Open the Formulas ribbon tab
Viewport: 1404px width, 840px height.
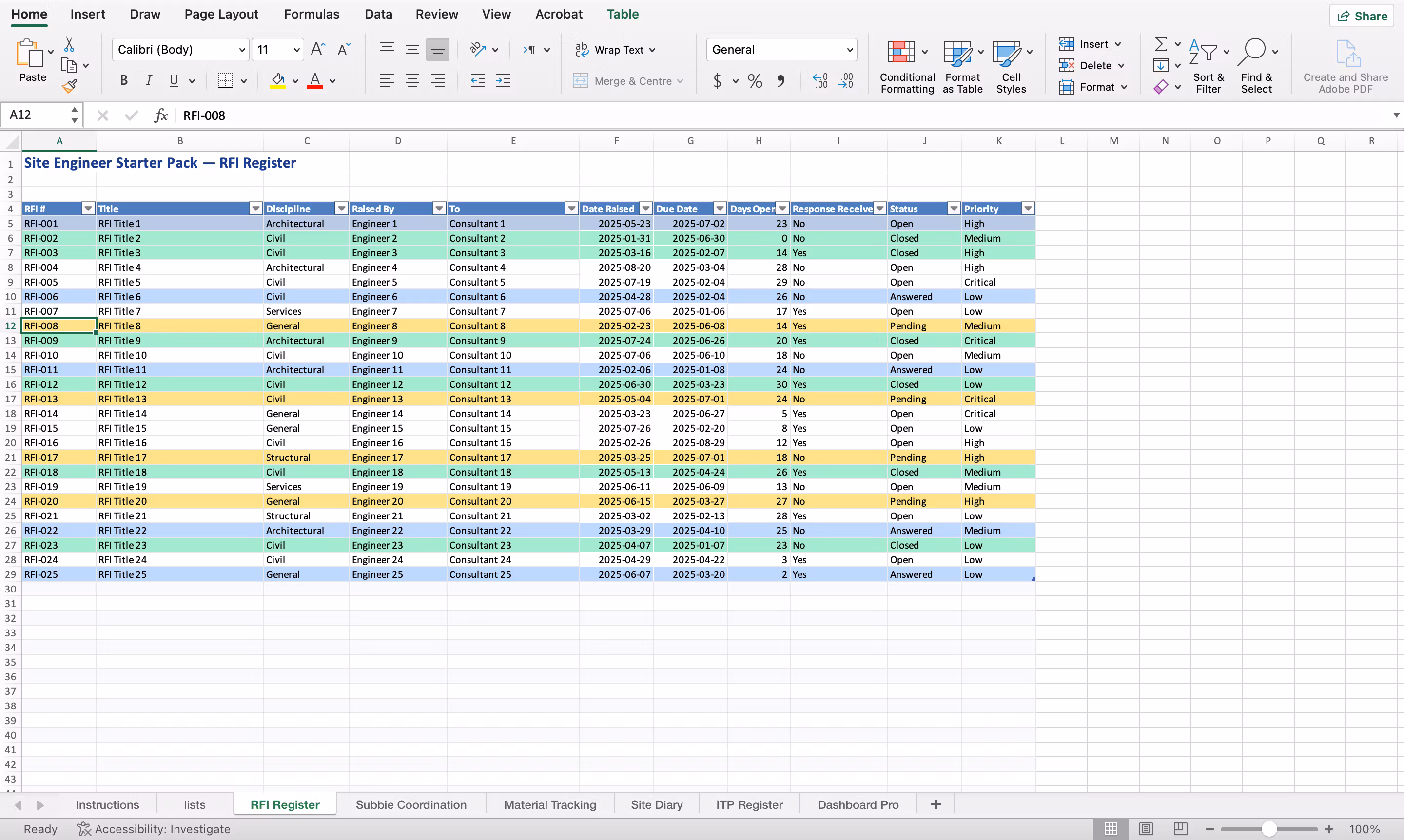[x=312, y=14]
